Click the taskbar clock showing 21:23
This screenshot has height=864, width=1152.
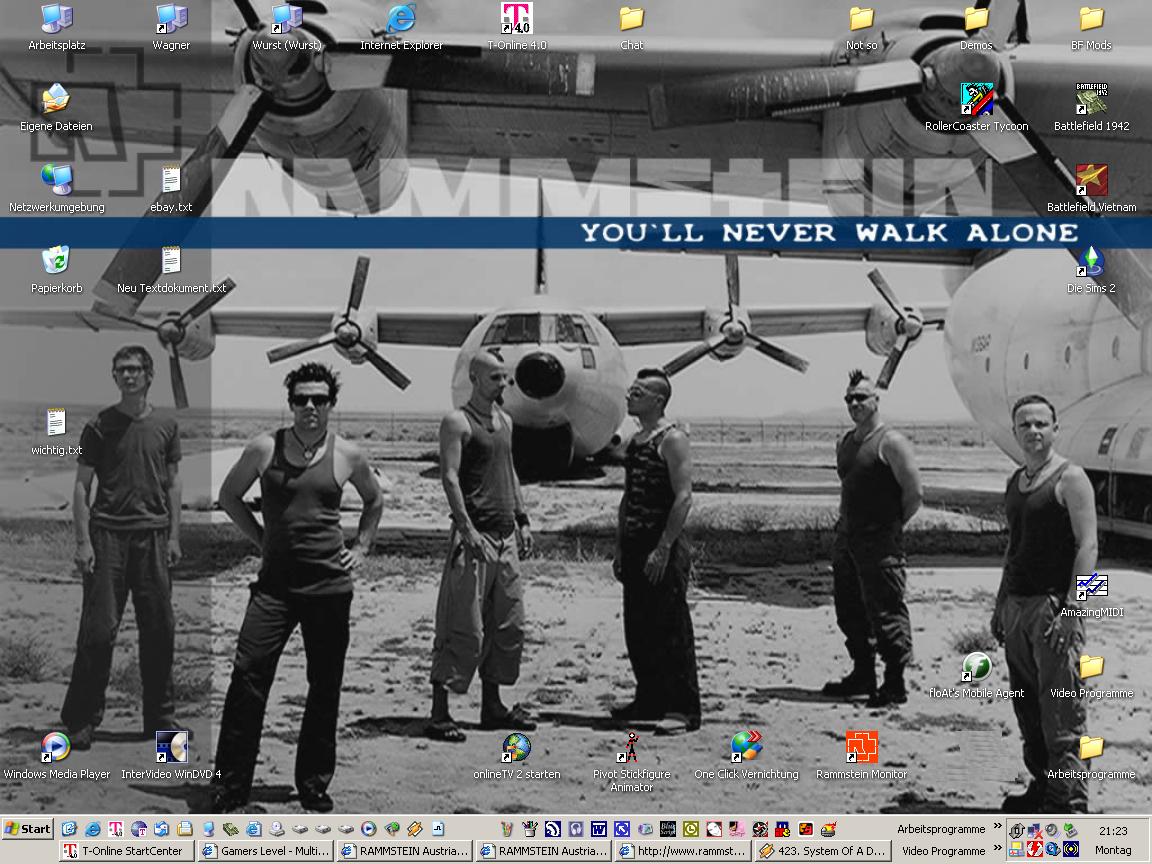point(1113,831)
